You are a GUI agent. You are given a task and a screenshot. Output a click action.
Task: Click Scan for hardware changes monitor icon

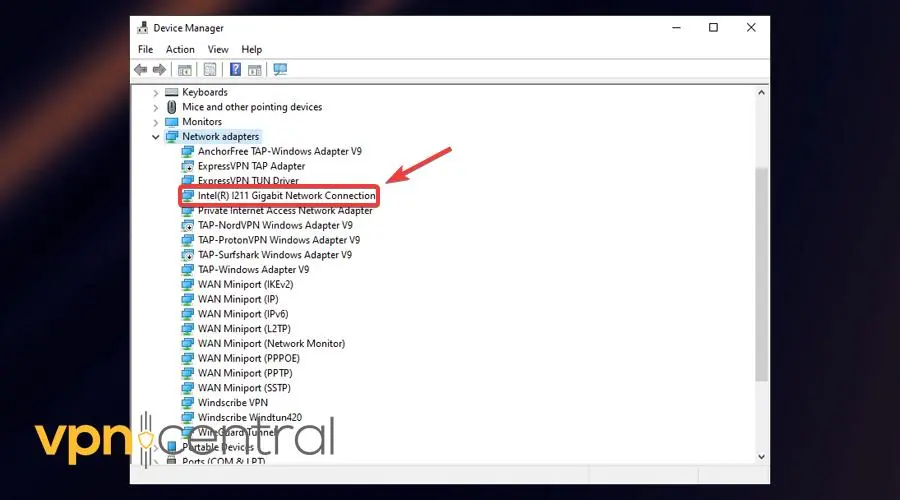click(x=280, y=70)
